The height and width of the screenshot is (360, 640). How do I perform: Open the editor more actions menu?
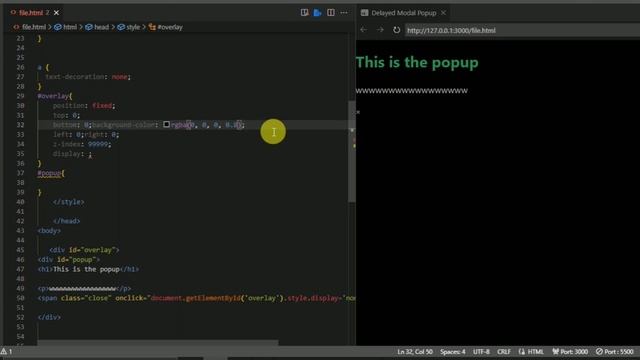344,13
